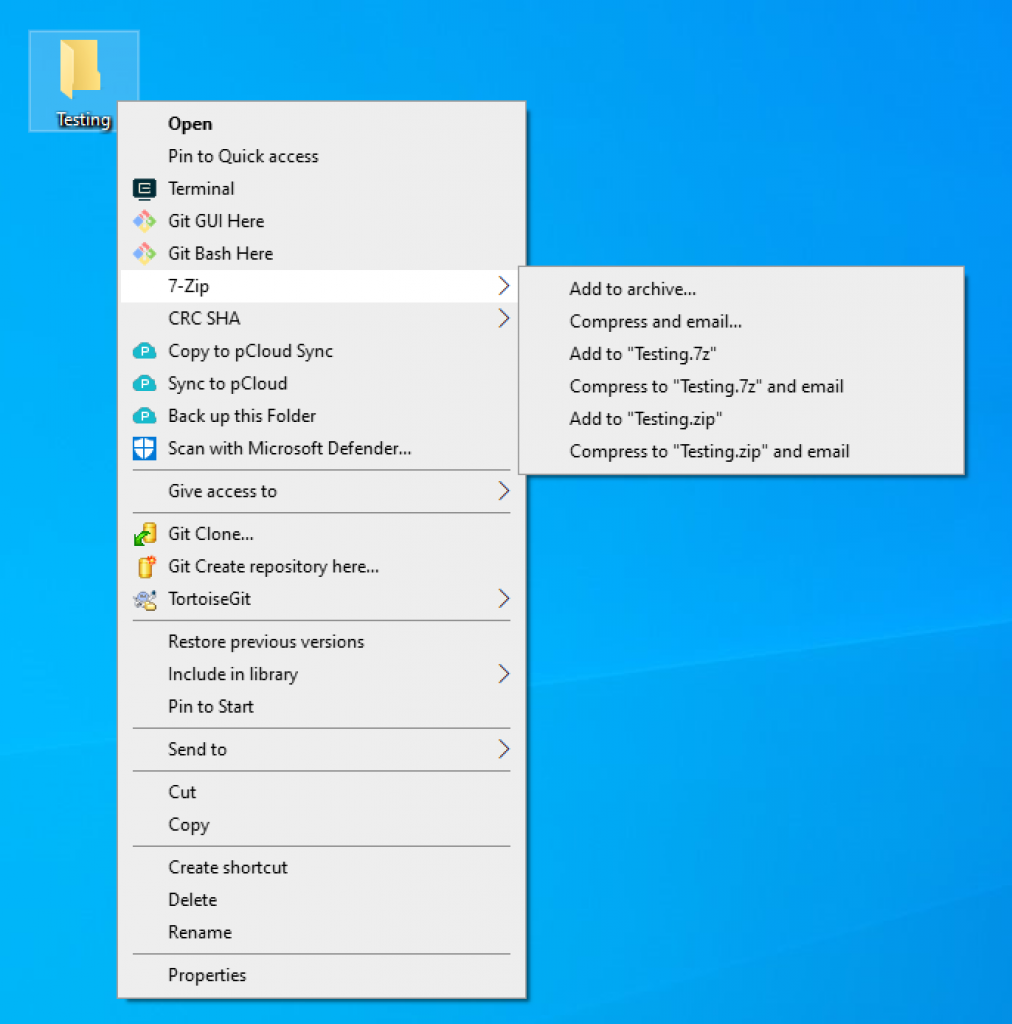Viewport: 1012px width, 1024px height.
Task: Expand the Include in library submenu arrow
Action: coord(503,674)
